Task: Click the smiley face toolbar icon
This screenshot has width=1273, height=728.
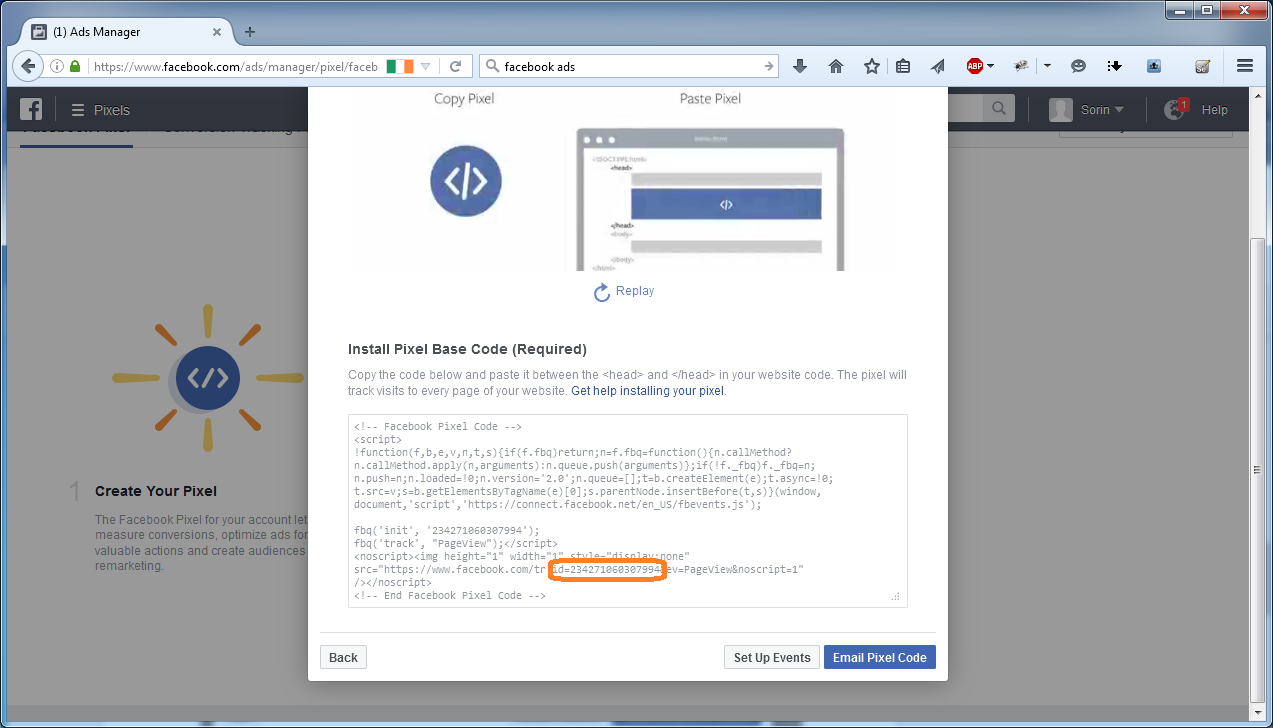Action: [1079, 67]
